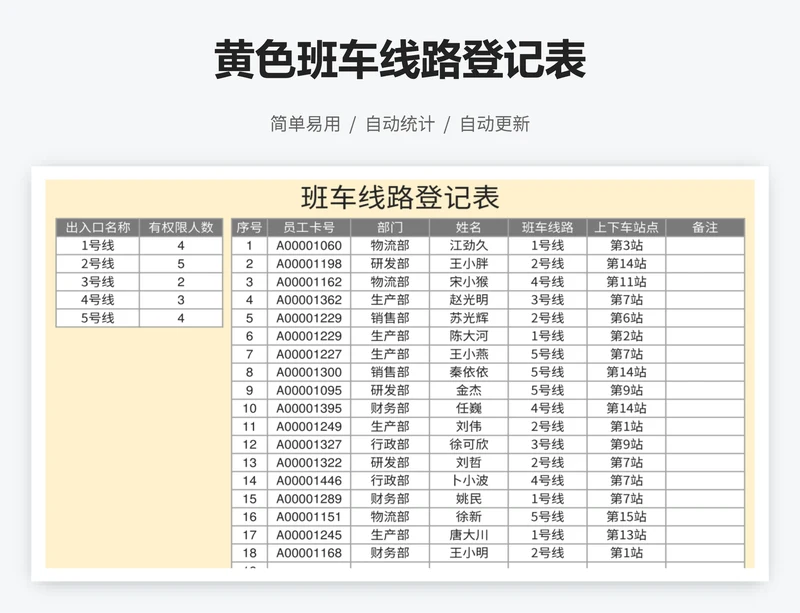Select the 班车线路 column header

click(547, 228)
